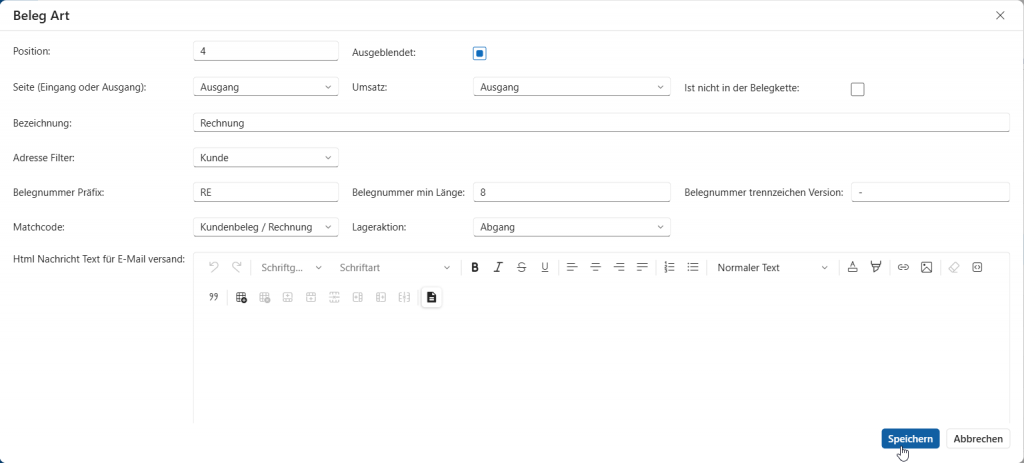Insert an ordered numbered list
Screen dimensions: 1024x463
(x=669, y=267)
